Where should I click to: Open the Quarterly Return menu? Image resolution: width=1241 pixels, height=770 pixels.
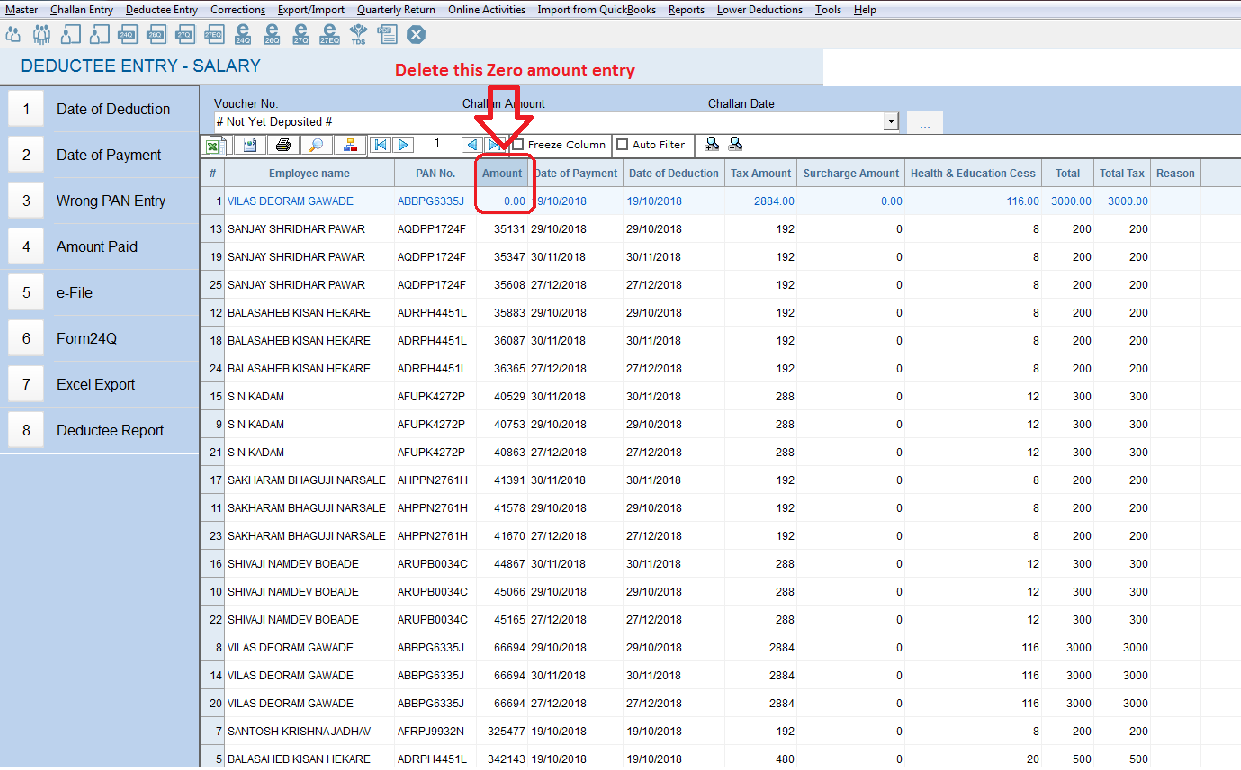pyautogui.click(x=396, y=9)
